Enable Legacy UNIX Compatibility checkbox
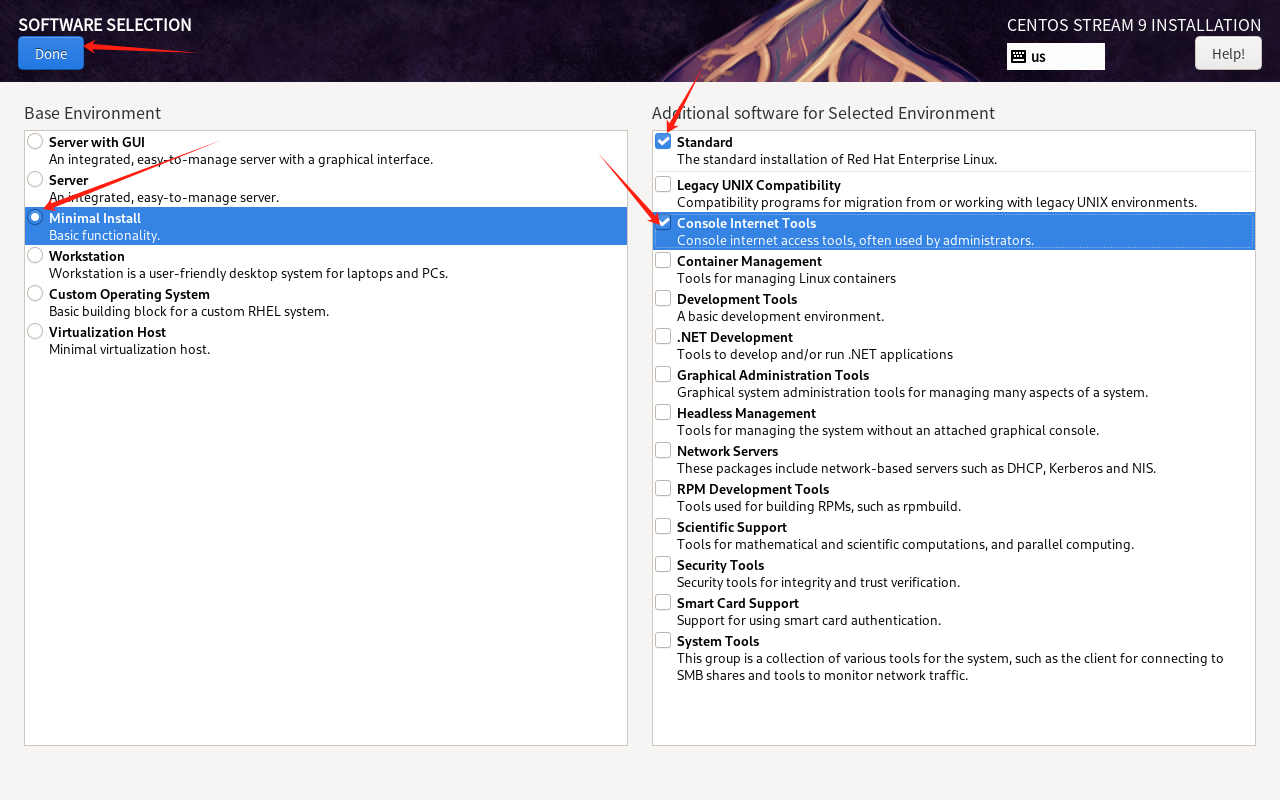The height and width of the screenshot is (800, 1280). 663,184
